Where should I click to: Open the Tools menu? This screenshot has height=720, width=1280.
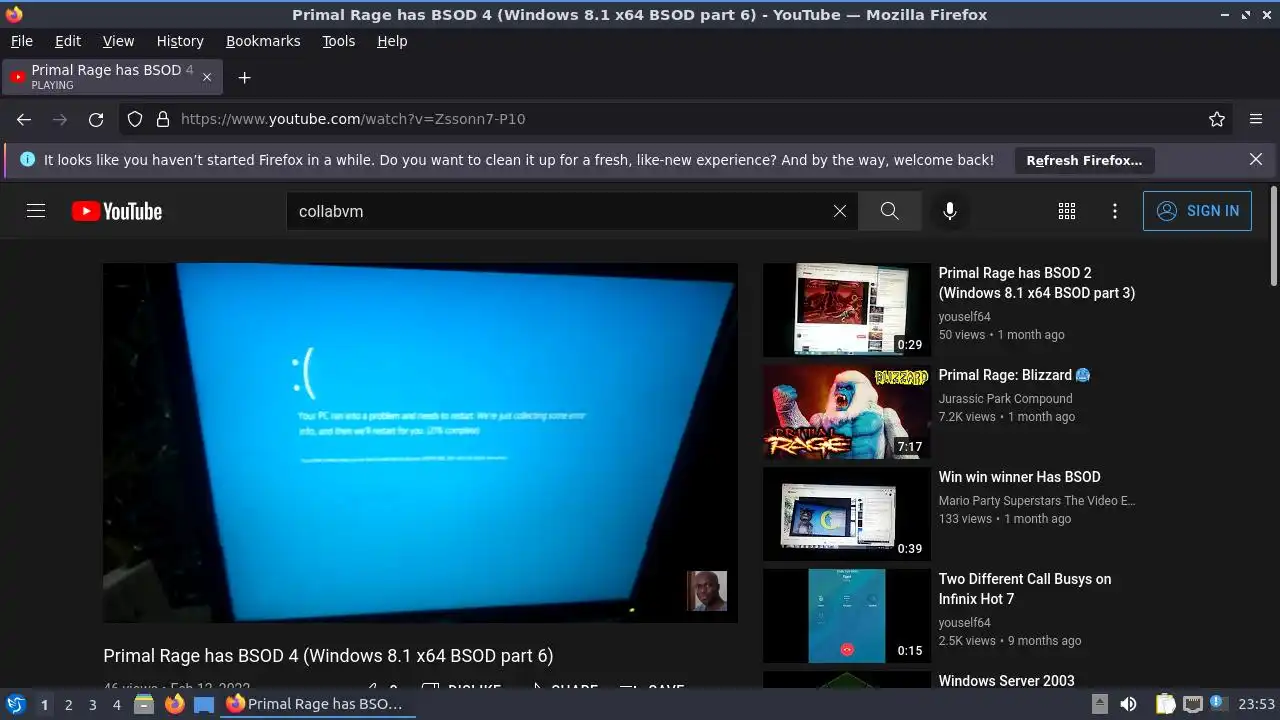tap(338, 41)
